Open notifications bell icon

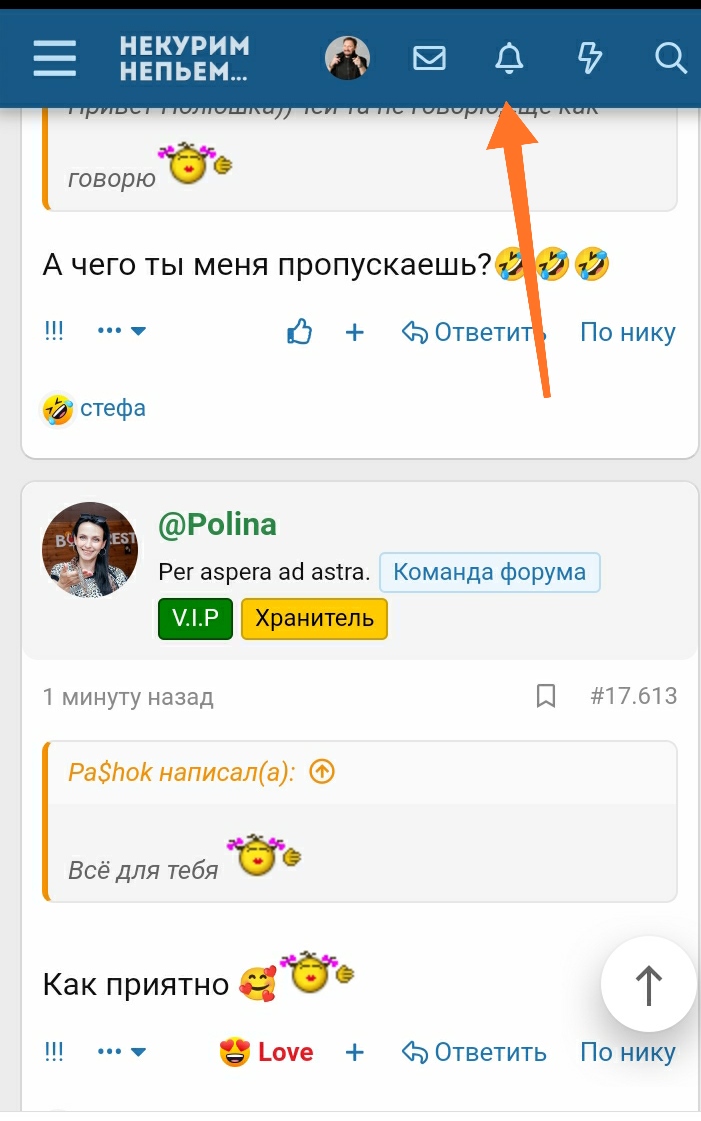(509, 59)
